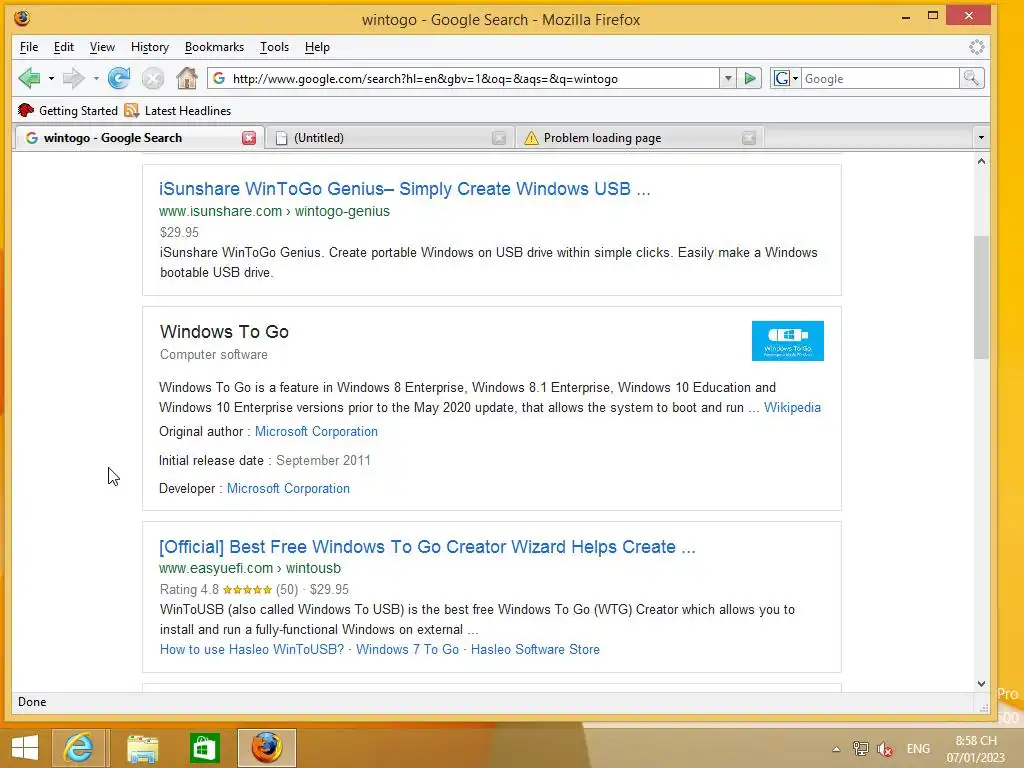This screenshot has height=768, width=1024.
Task: Click the Google favicon in the address bar
Action: point(219,78)
